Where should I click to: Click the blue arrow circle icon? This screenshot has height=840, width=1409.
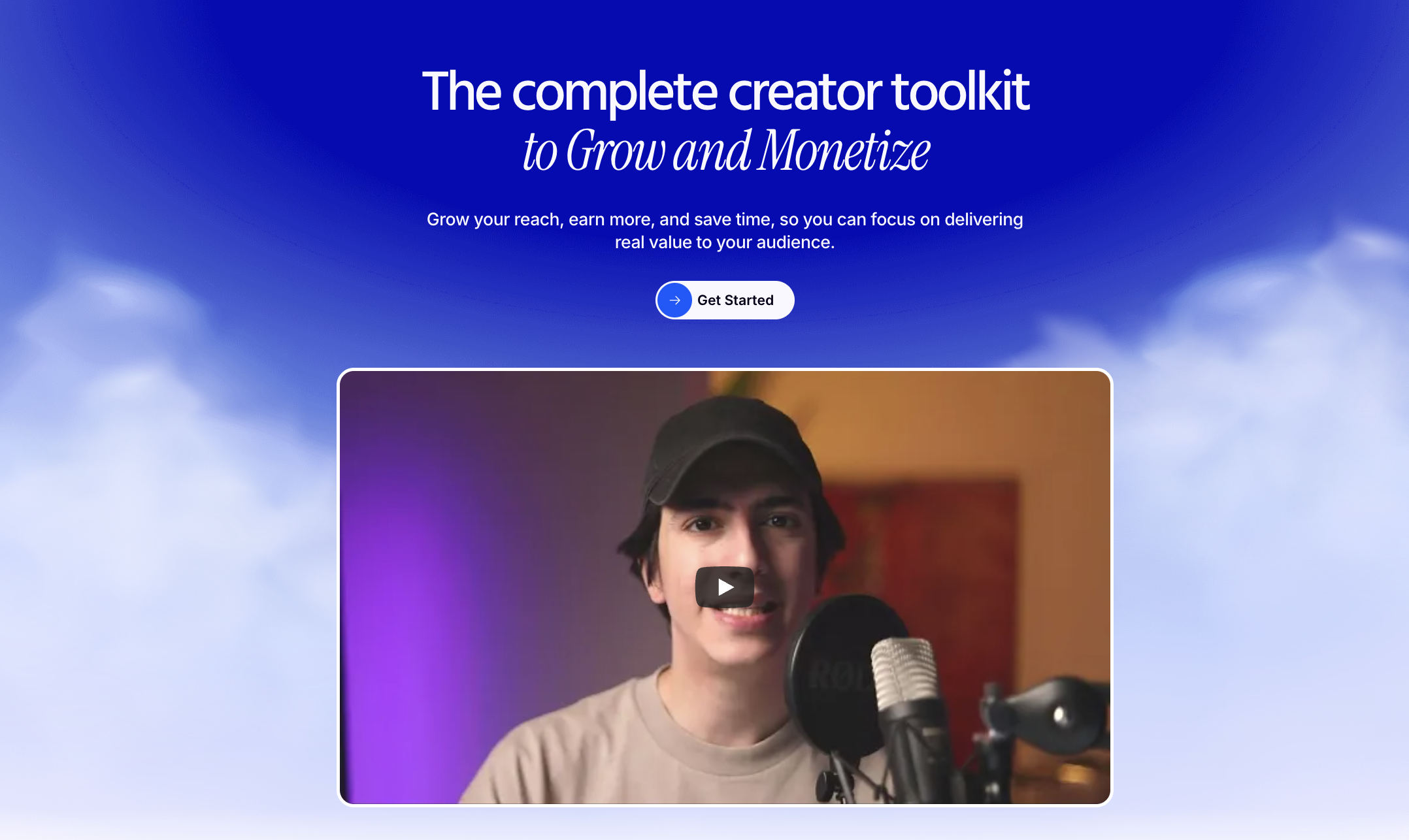(674, 300)
